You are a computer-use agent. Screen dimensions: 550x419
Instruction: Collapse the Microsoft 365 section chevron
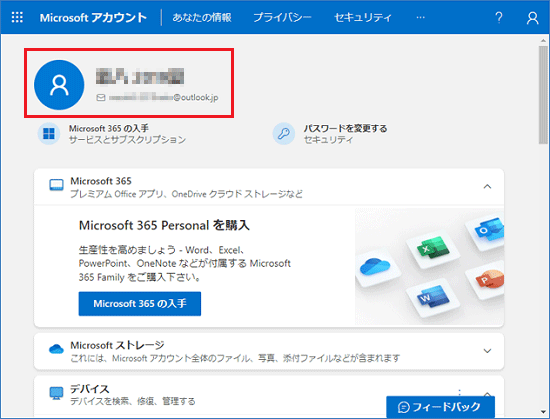[x=487, y=187]
